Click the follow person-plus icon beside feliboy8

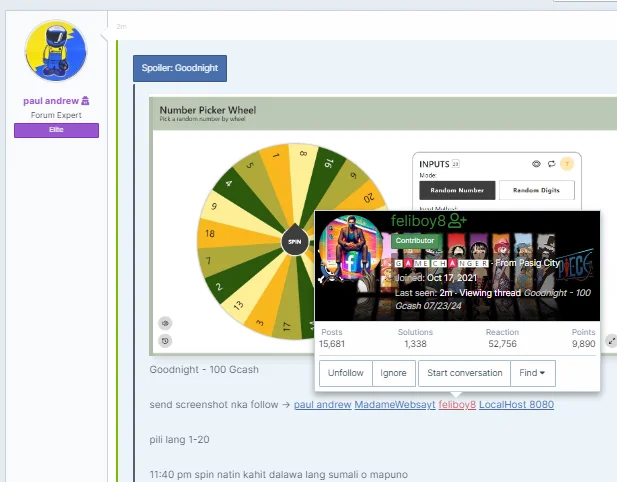tap(458, 220)
